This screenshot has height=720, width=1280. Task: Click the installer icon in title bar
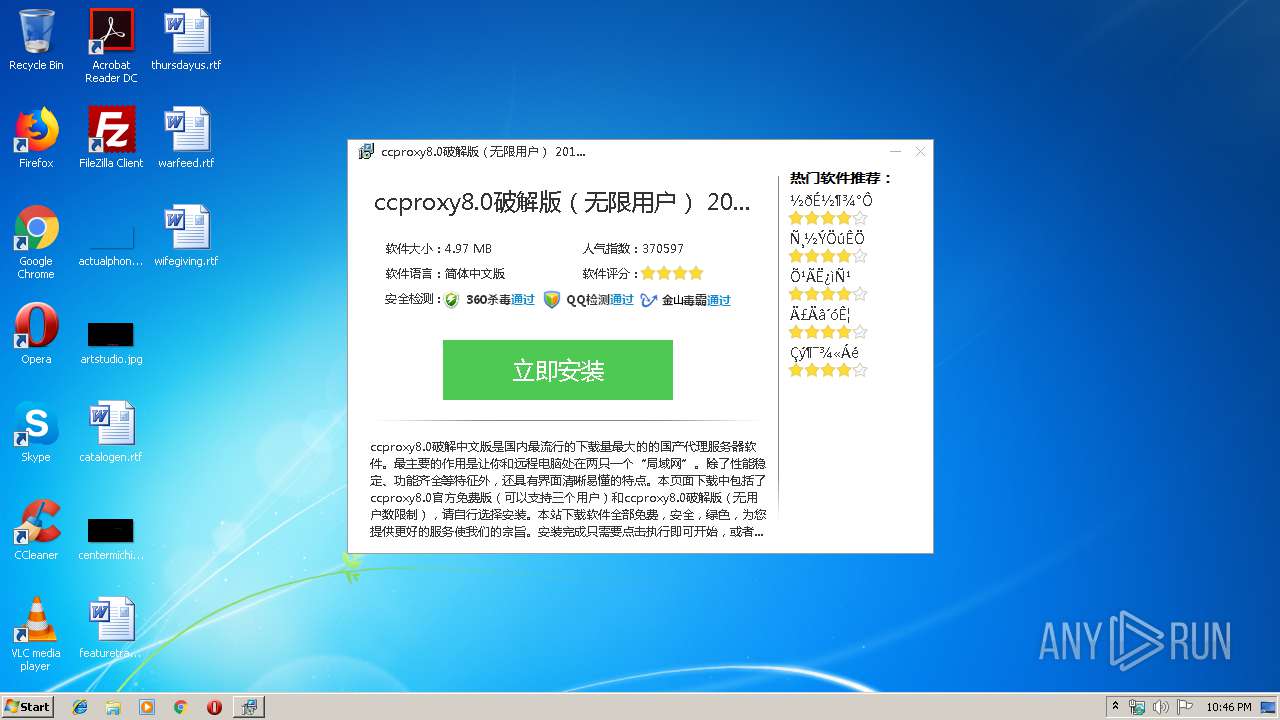point(367,152)
